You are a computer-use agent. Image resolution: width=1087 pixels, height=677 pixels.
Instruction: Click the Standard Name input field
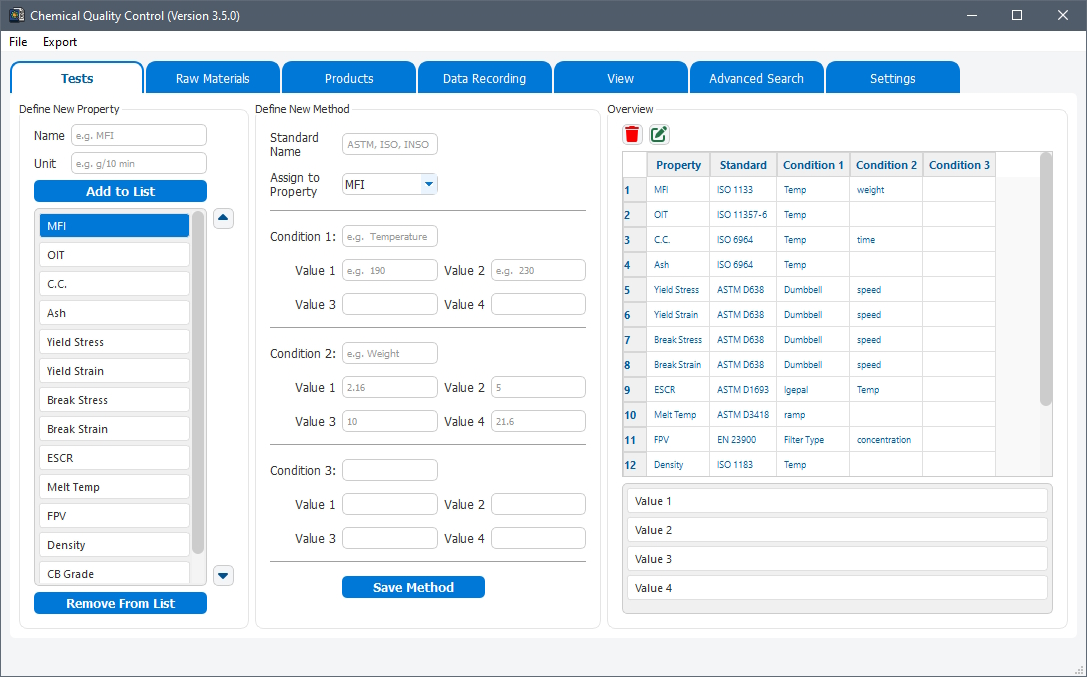pos(389,143)
